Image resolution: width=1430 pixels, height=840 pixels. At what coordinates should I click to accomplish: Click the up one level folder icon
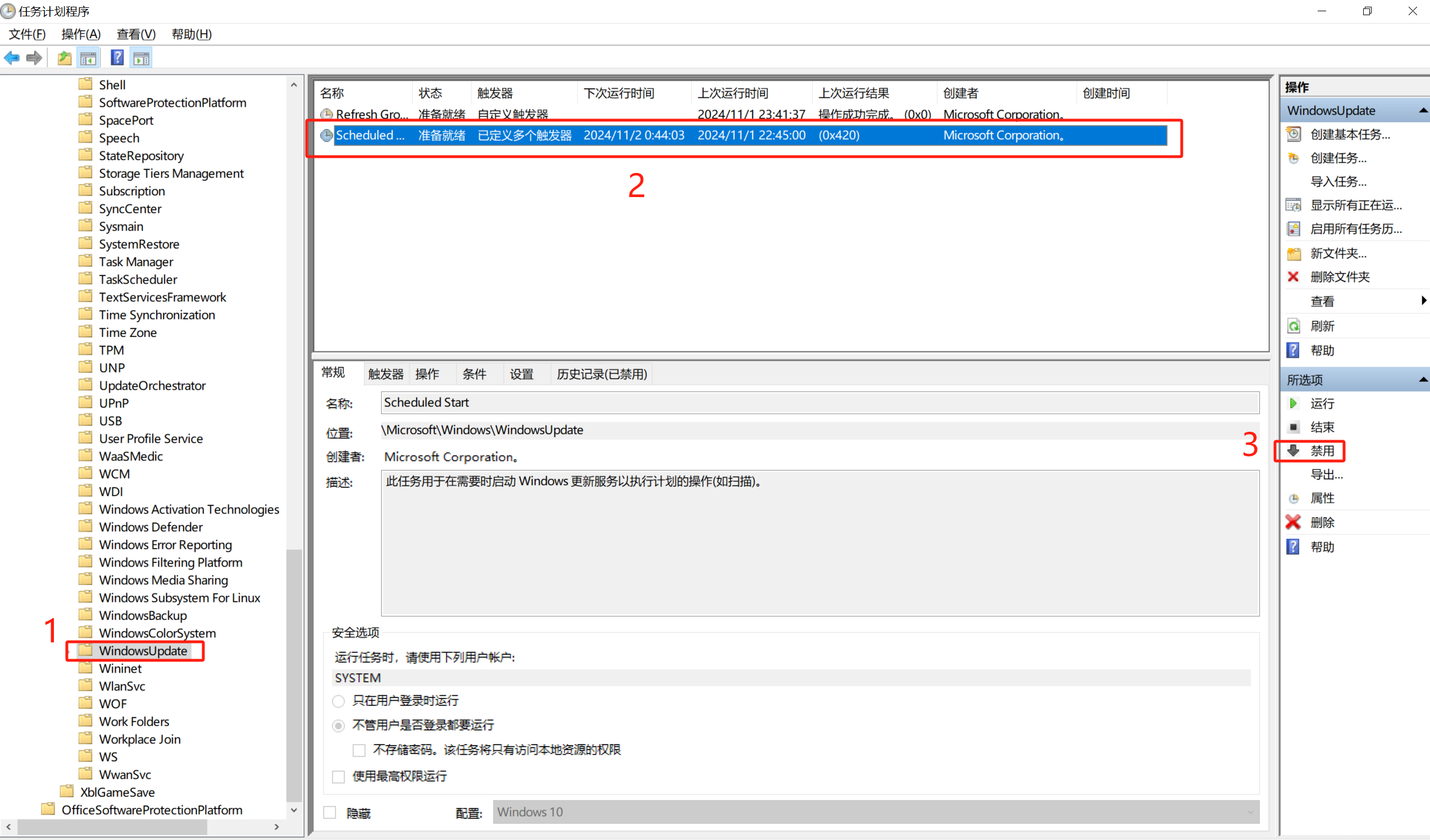(x=65, y=58)
